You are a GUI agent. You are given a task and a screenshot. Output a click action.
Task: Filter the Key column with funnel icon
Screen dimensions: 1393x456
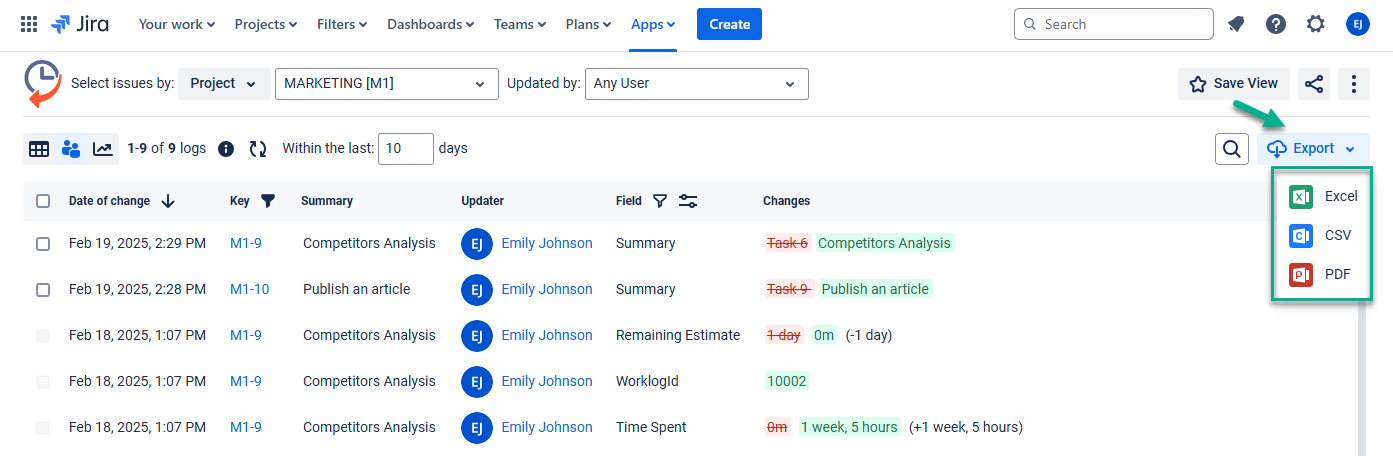[268, 201]
